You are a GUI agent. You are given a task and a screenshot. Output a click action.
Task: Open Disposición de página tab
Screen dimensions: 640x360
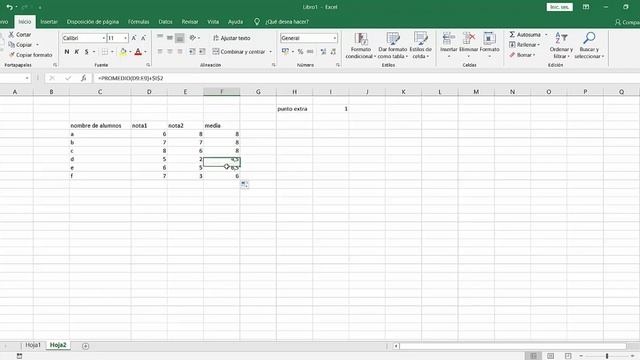[93, 22]
